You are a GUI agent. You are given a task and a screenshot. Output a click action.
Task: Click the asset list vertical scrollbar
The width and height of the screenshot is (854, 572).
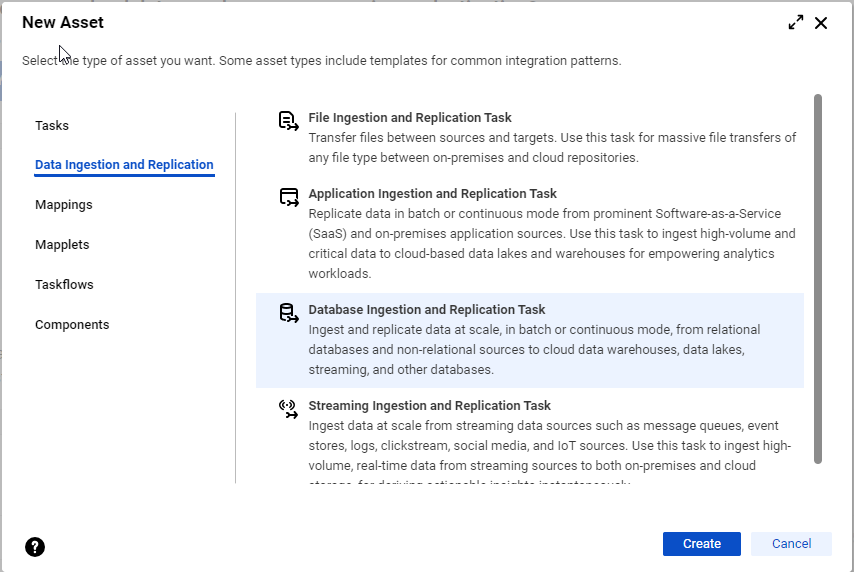click(818, 279)
